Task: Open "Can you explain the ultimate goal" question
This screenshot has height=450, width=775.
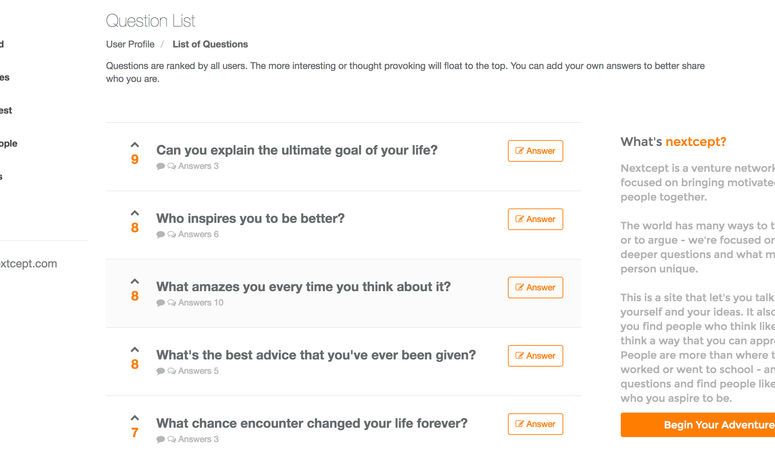Action: click(x=297, y=150)
